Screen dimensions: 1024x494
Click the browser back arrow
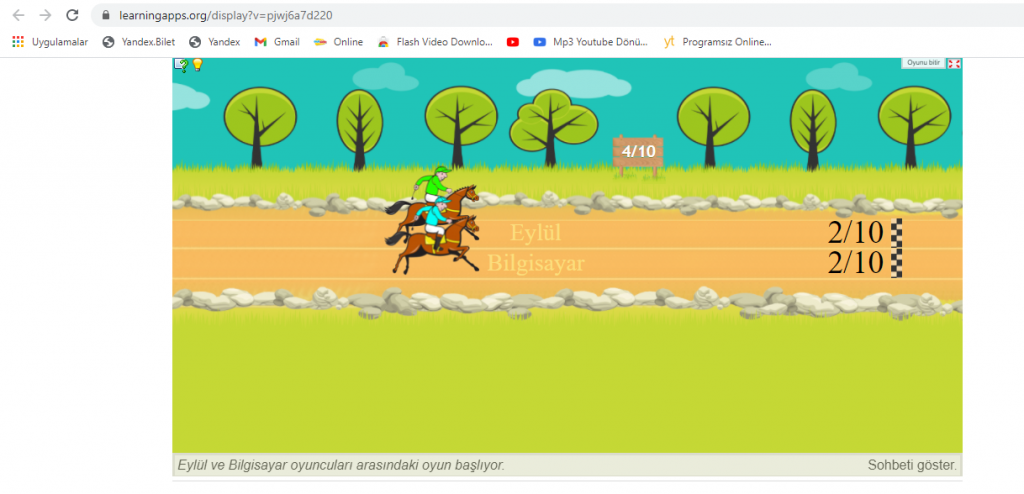click(18, 15)
